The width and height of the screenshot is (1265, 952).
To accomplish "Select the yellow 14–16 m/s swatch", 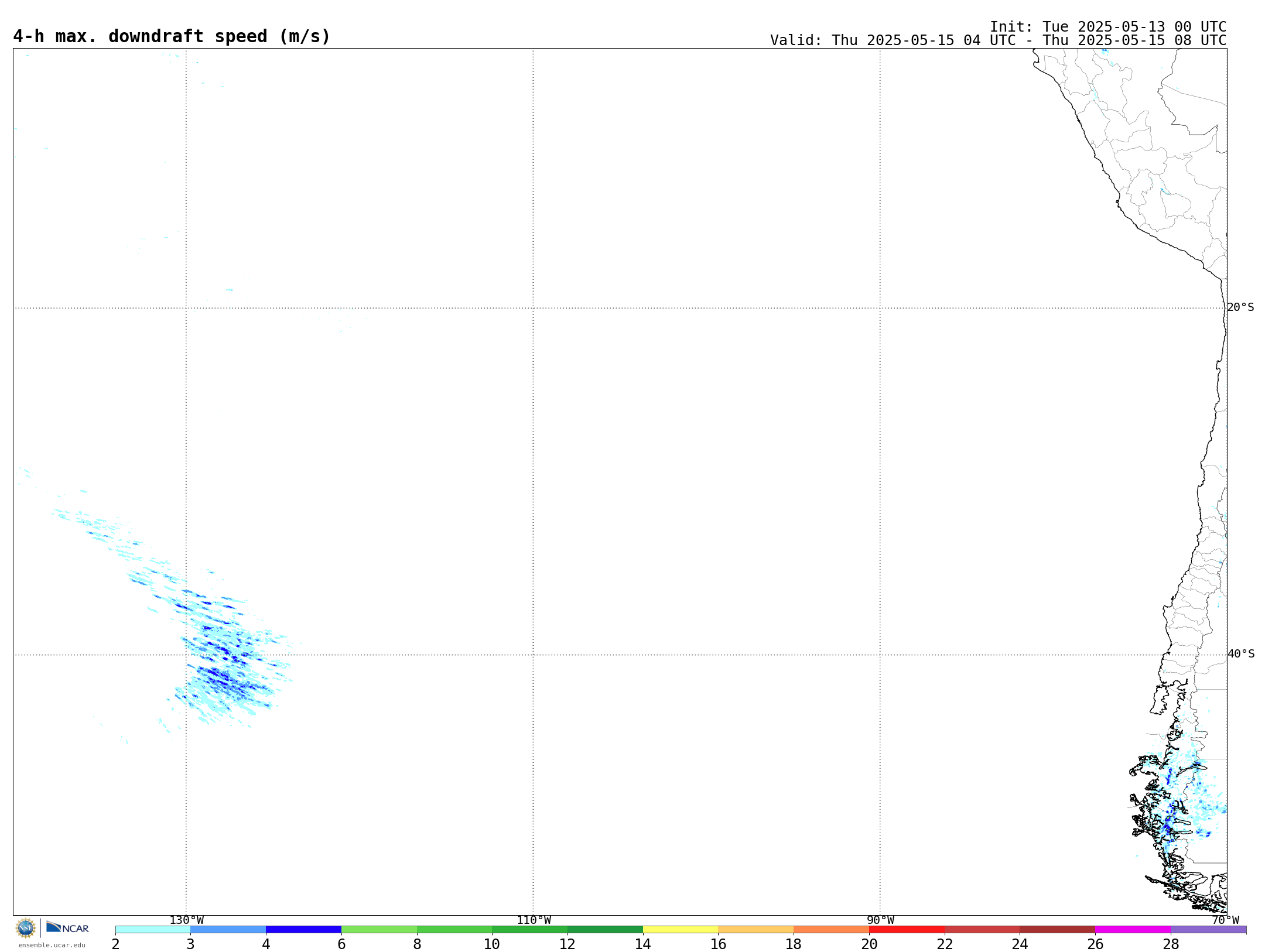I will (x=681, y=930).
